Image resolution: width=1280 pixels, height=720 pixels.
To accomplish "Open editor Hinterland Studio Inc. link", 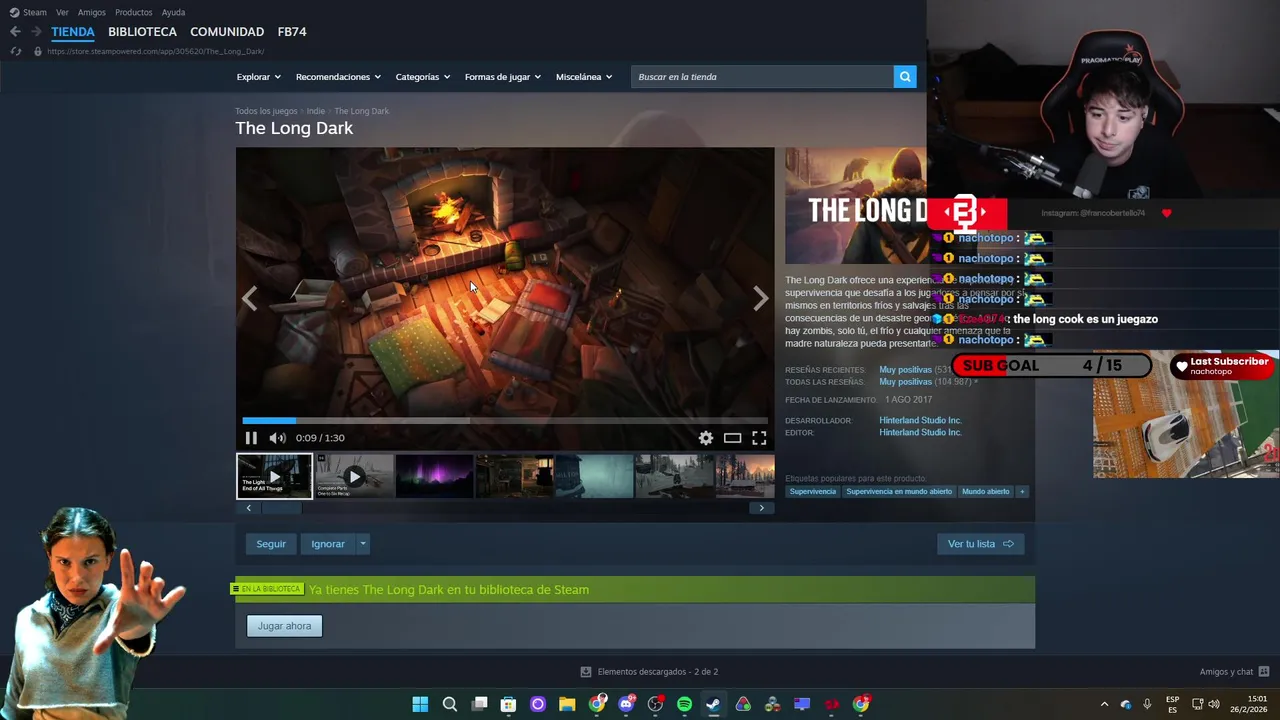I will [920, 433].
